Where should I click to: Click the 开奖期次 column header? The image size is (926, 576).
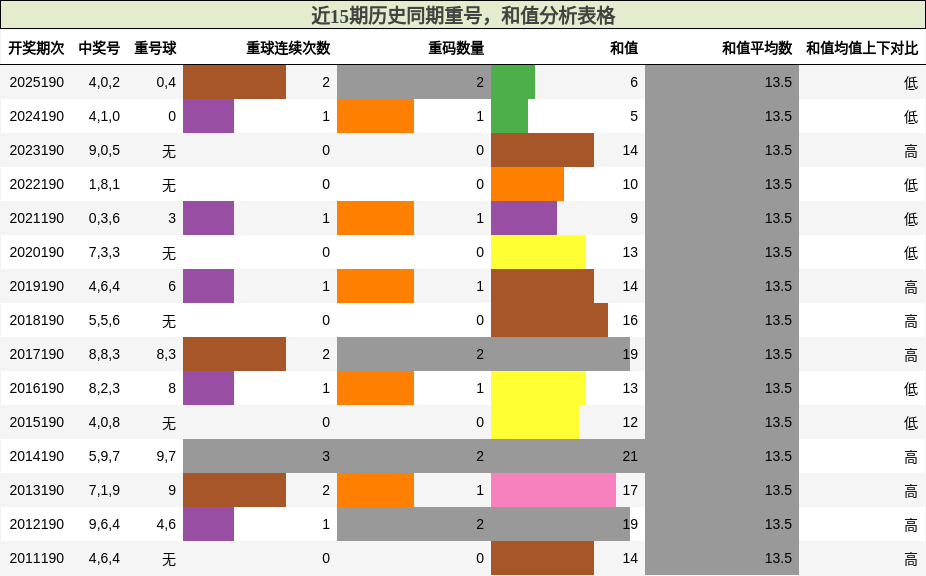[37, 48]
